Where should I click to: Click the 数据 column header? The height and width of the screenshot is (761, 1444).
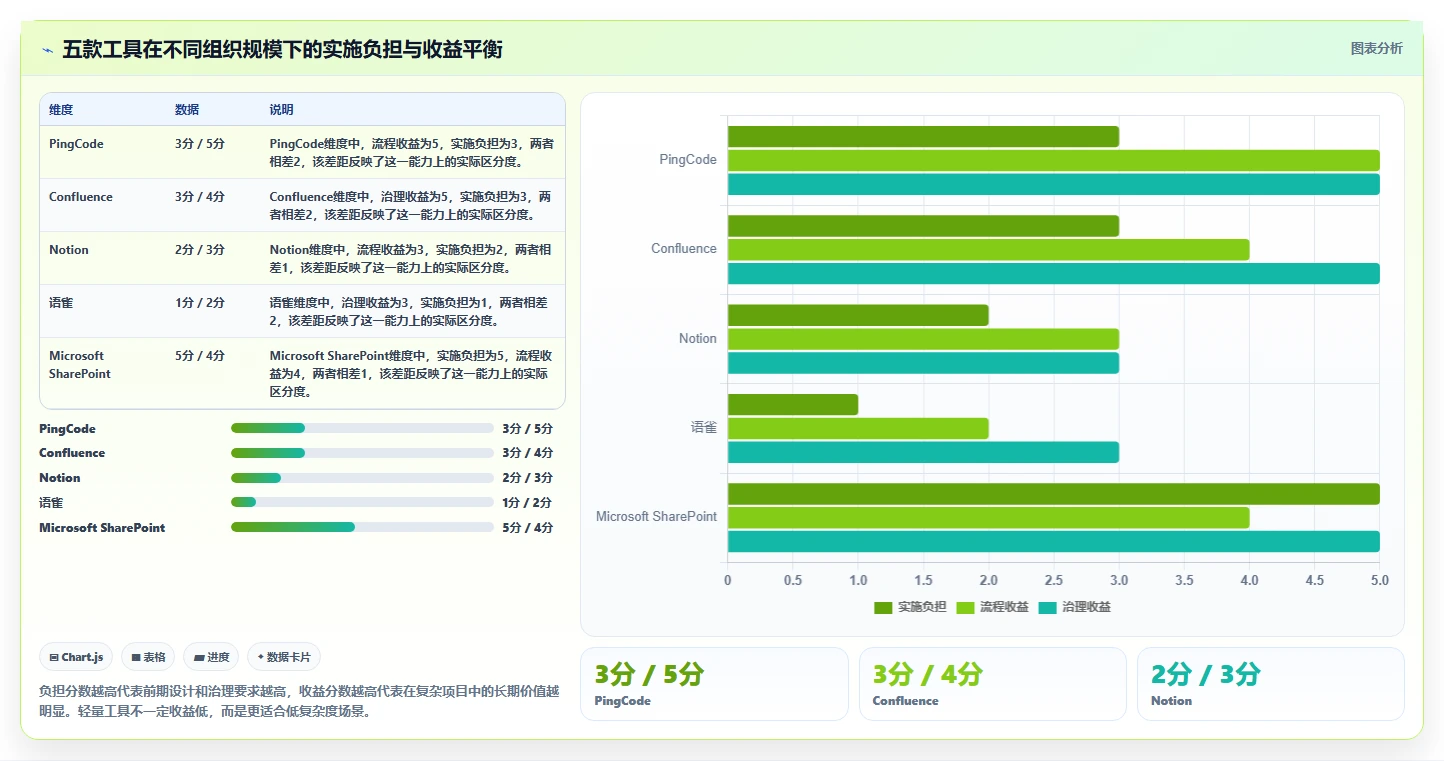pyautogui.click(x=187, y=110)
